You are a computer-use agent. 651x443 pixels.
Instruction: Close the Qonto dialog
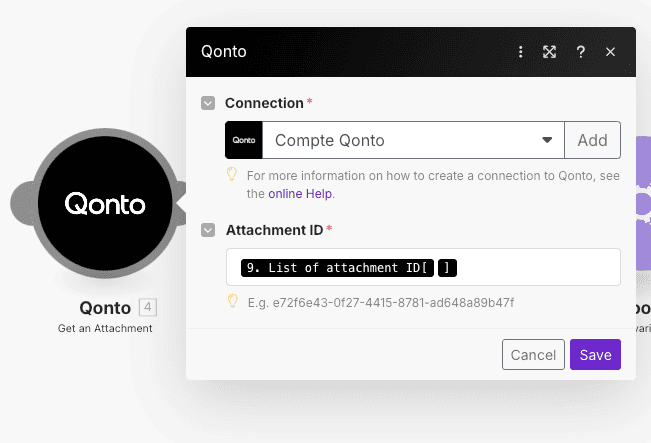coord(610,52)
